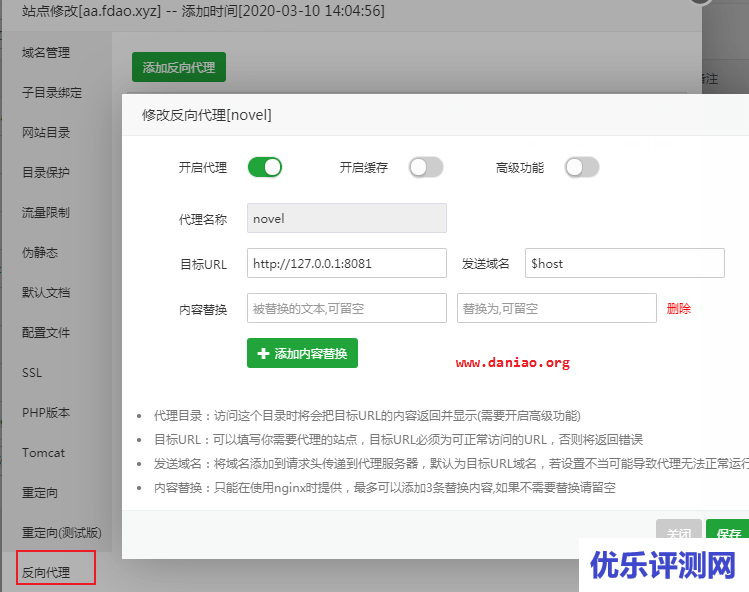Click the 目标URL input field
The image size is (749, 592).
(x=346, y=263)
